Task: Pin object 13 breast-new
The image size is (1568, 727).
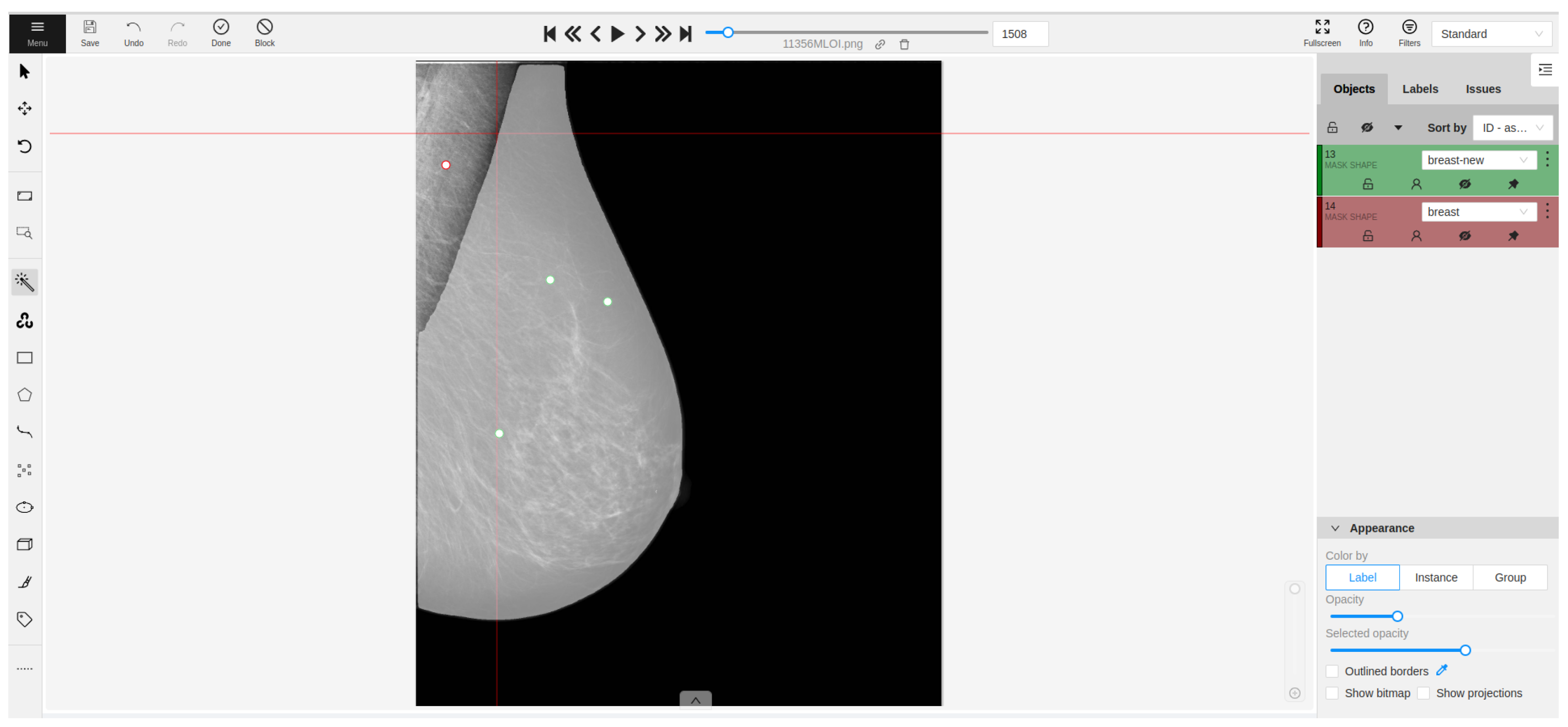Action: pos(1513,184)
